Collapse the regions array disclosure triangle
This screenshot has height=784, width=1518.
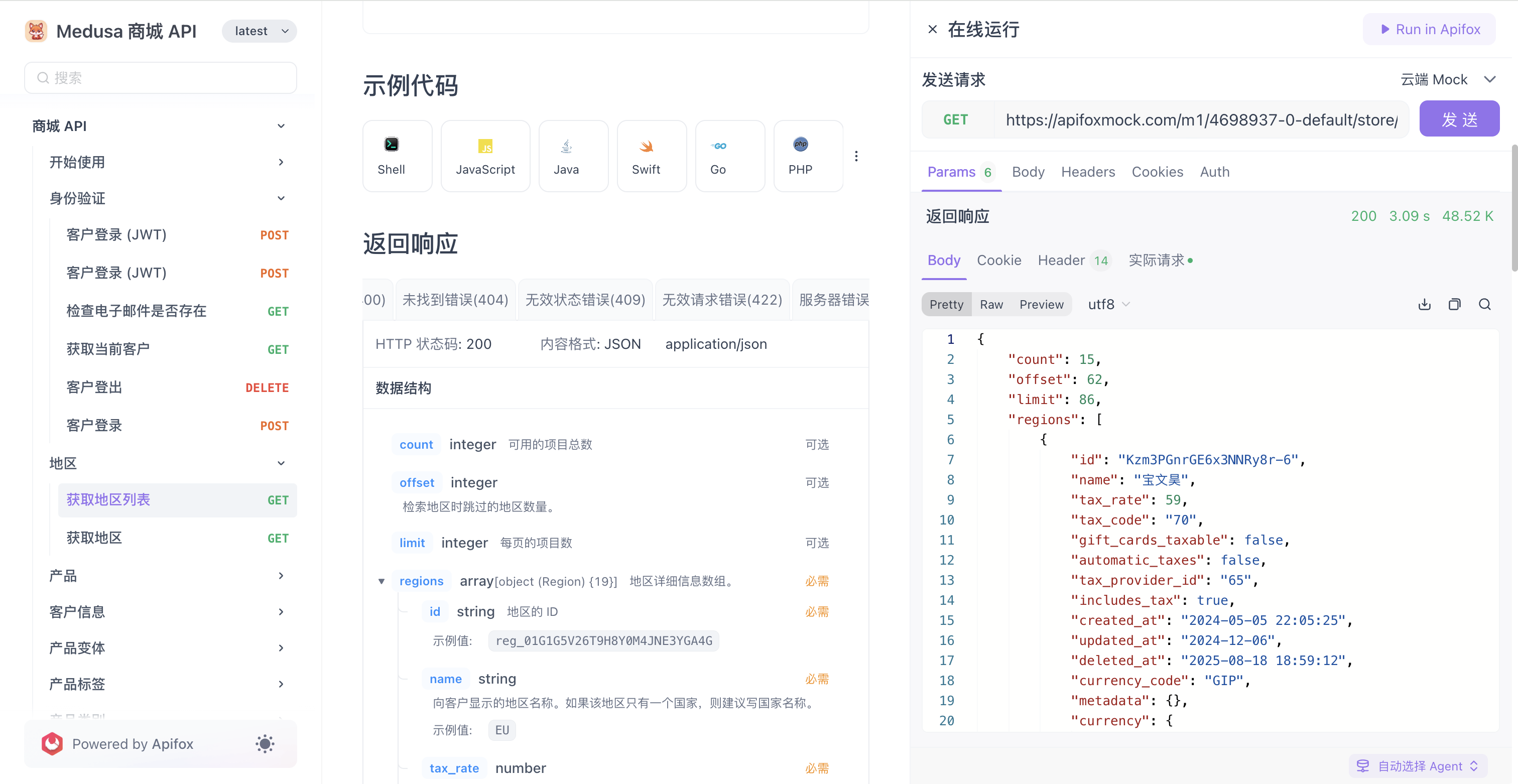pos(382,581)
